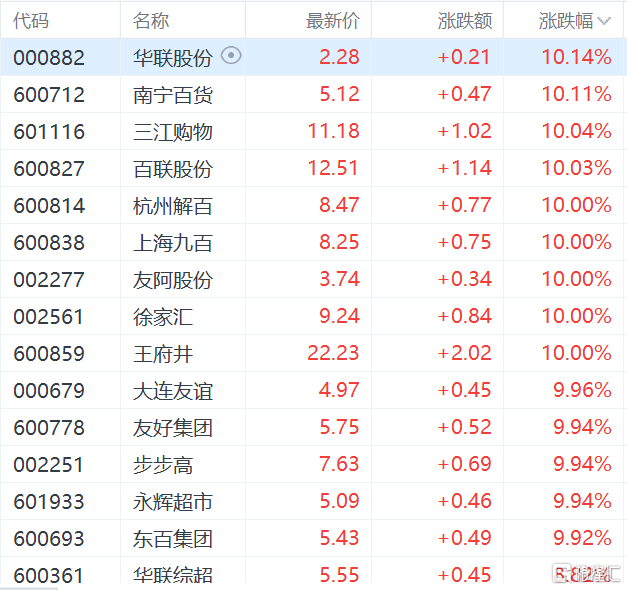Sort by 名称 column header

click(x=151, y=21)
